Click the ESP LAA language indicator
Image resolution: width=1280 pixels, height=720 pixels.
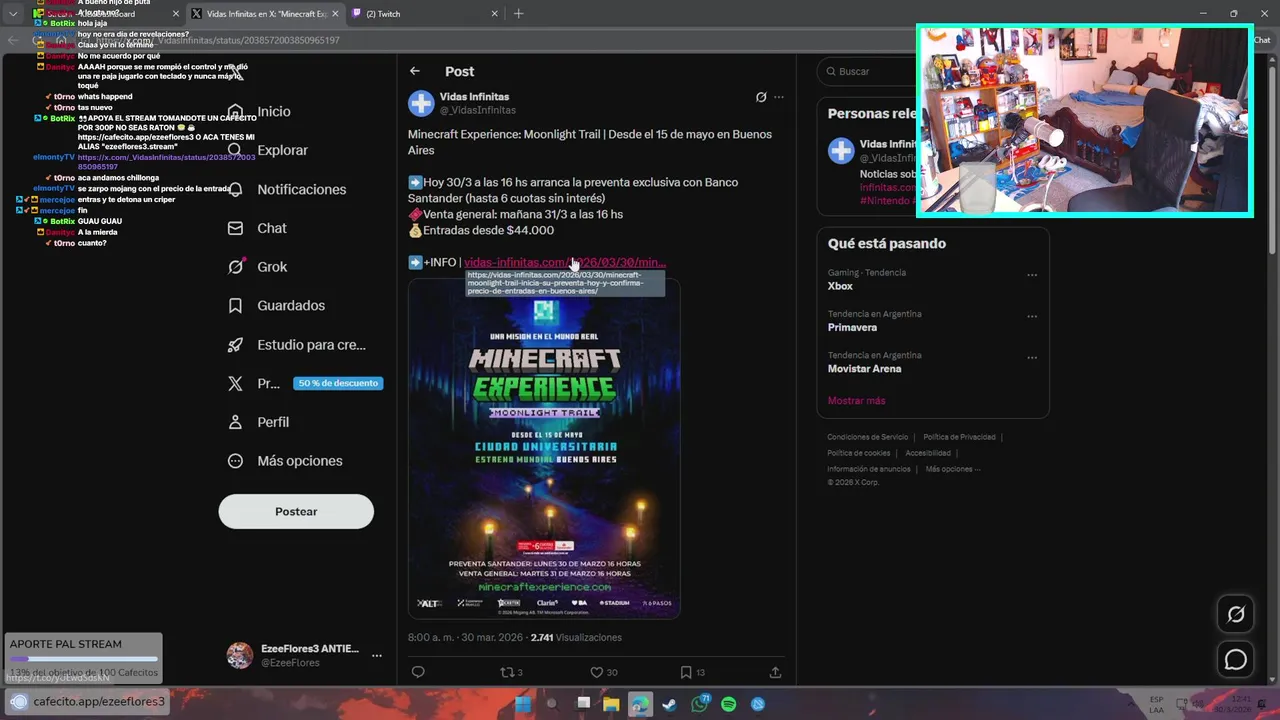[x=1156, y=704]
